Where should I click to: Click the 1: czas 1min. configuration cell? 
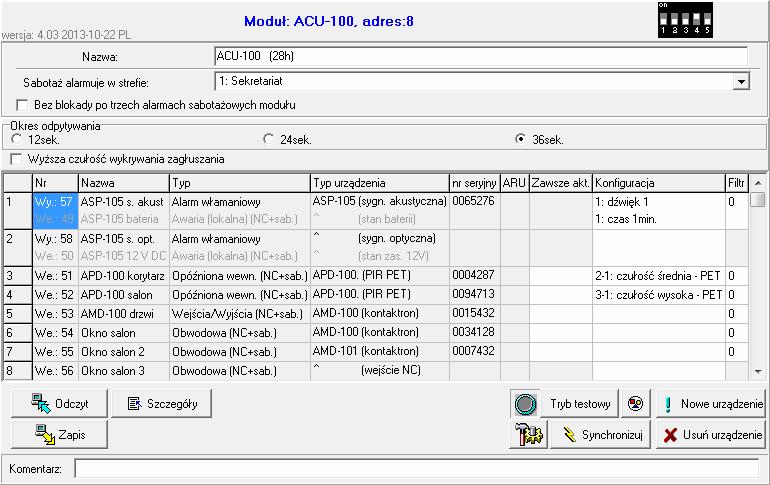[659, 219]
